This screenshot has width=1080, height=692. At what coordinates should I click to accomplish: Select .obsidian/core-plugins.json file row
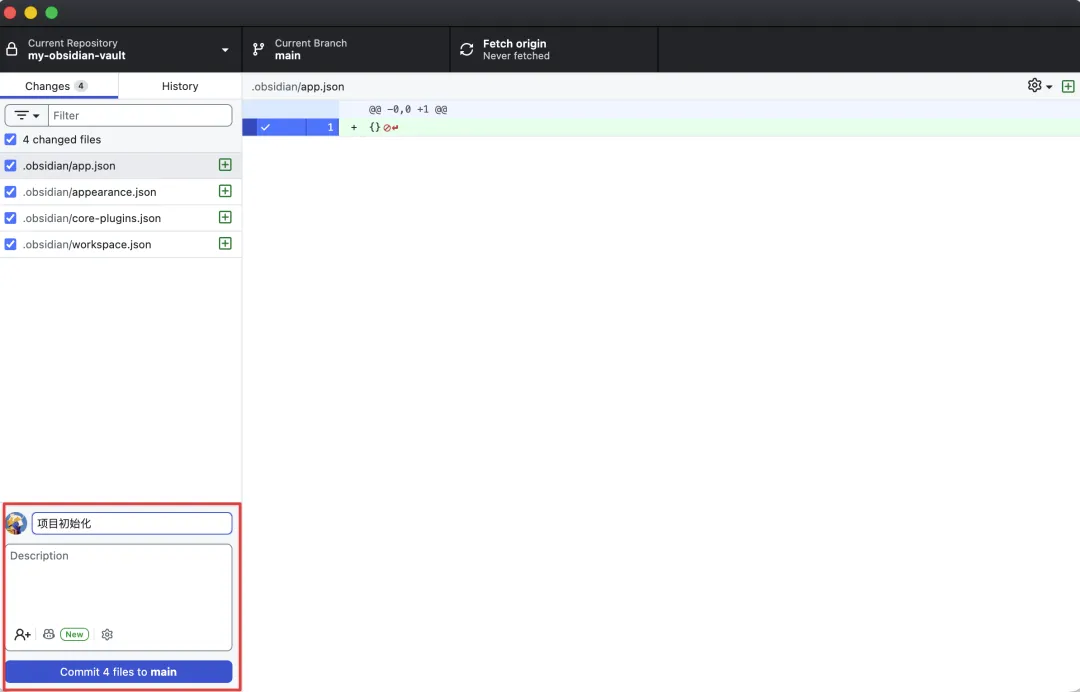coord(121,218)
